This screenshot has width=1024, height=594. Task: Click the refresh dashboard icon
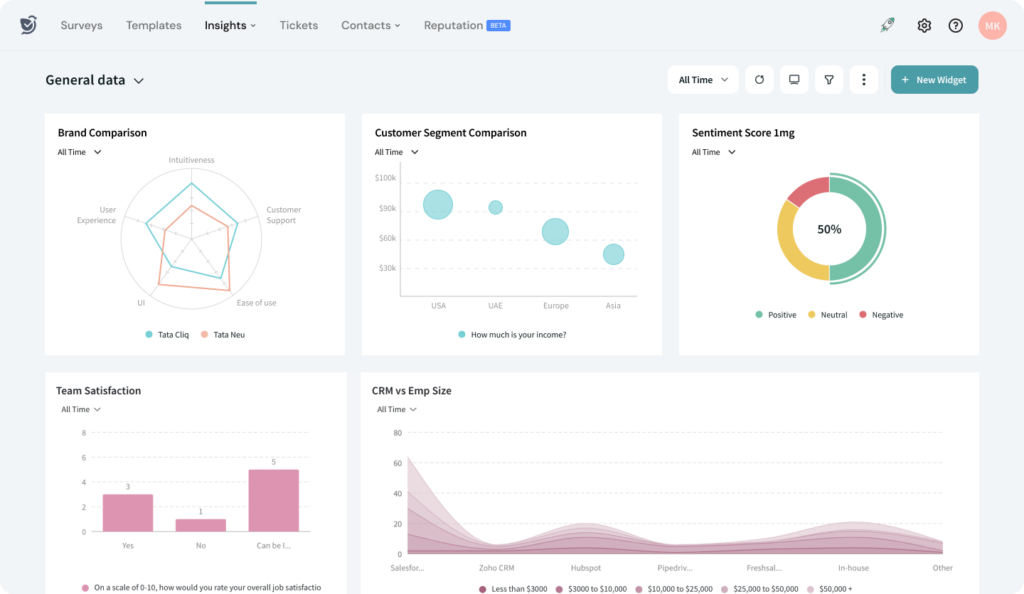click(759, 79)
